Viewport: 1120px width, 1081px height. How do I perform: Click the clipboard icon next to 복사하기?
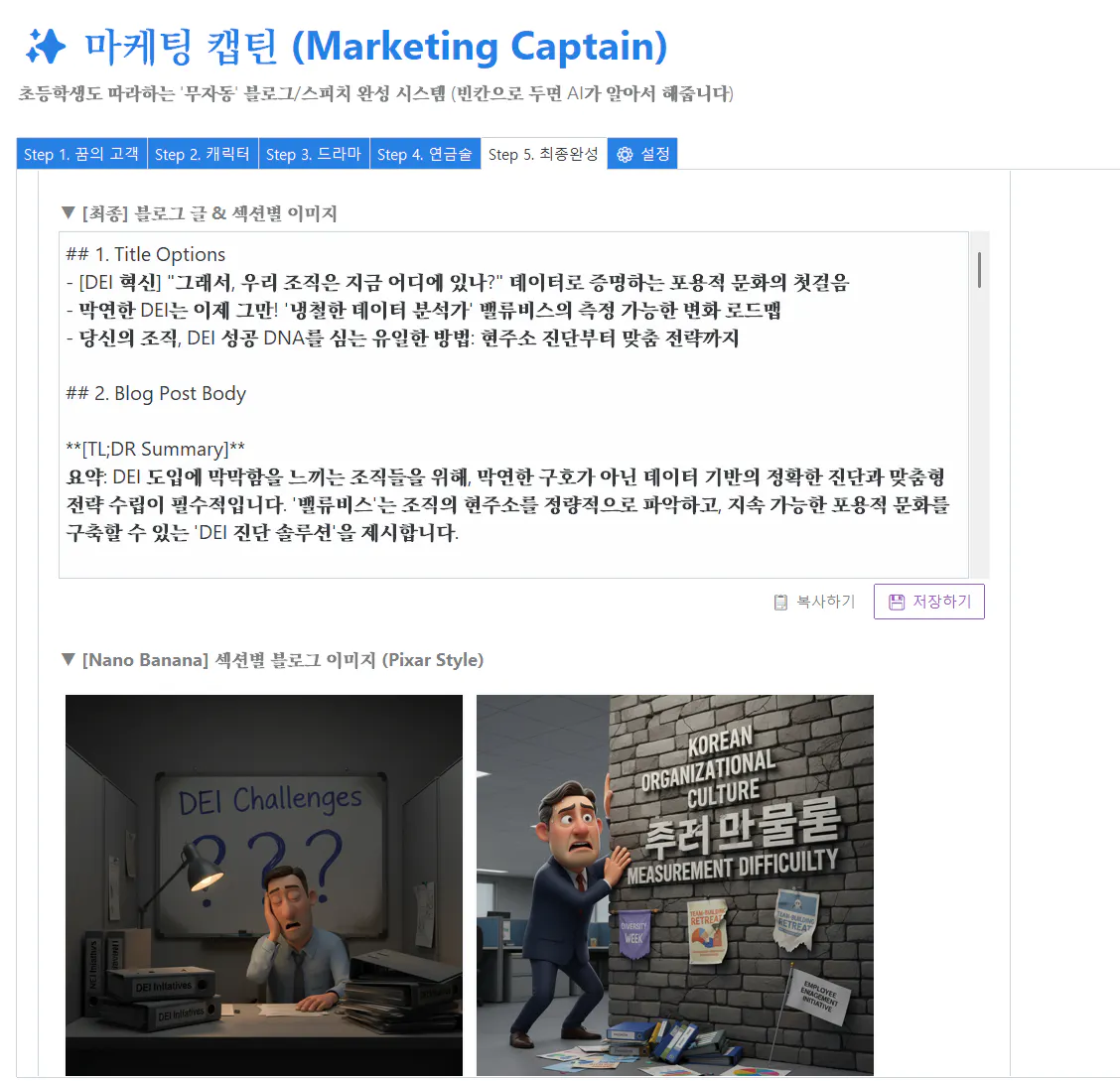780,601
